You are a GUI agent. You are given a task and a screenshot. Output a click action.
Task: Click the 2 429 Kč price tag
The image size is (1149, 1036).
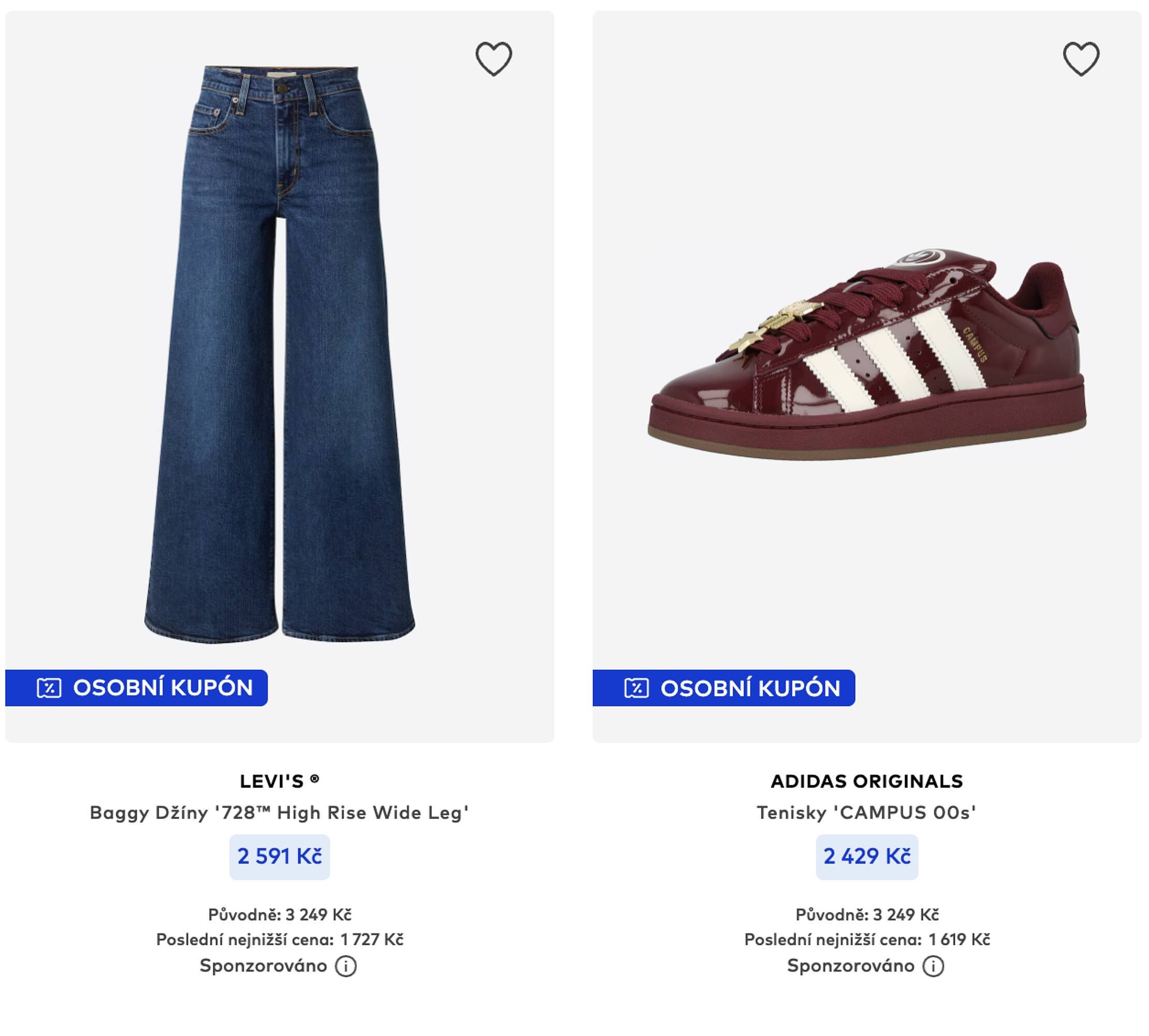866,856
